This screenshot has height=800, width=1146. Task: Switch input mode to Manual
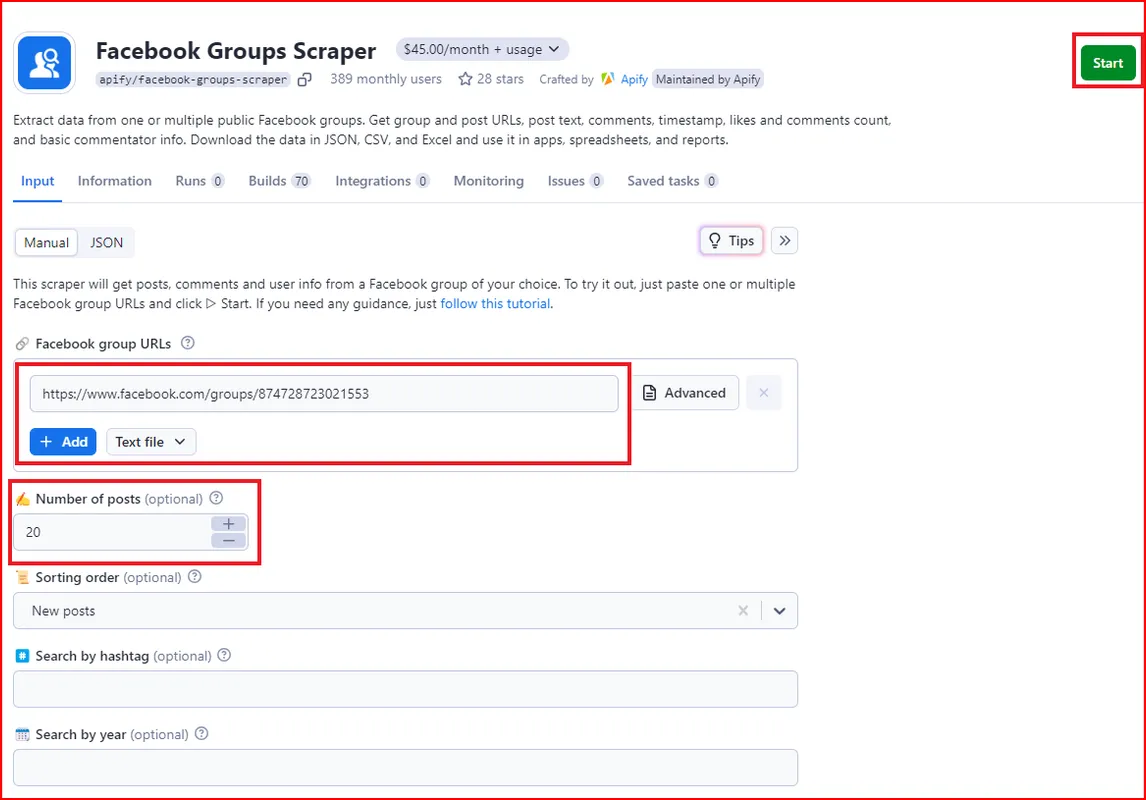pos(46,243)
